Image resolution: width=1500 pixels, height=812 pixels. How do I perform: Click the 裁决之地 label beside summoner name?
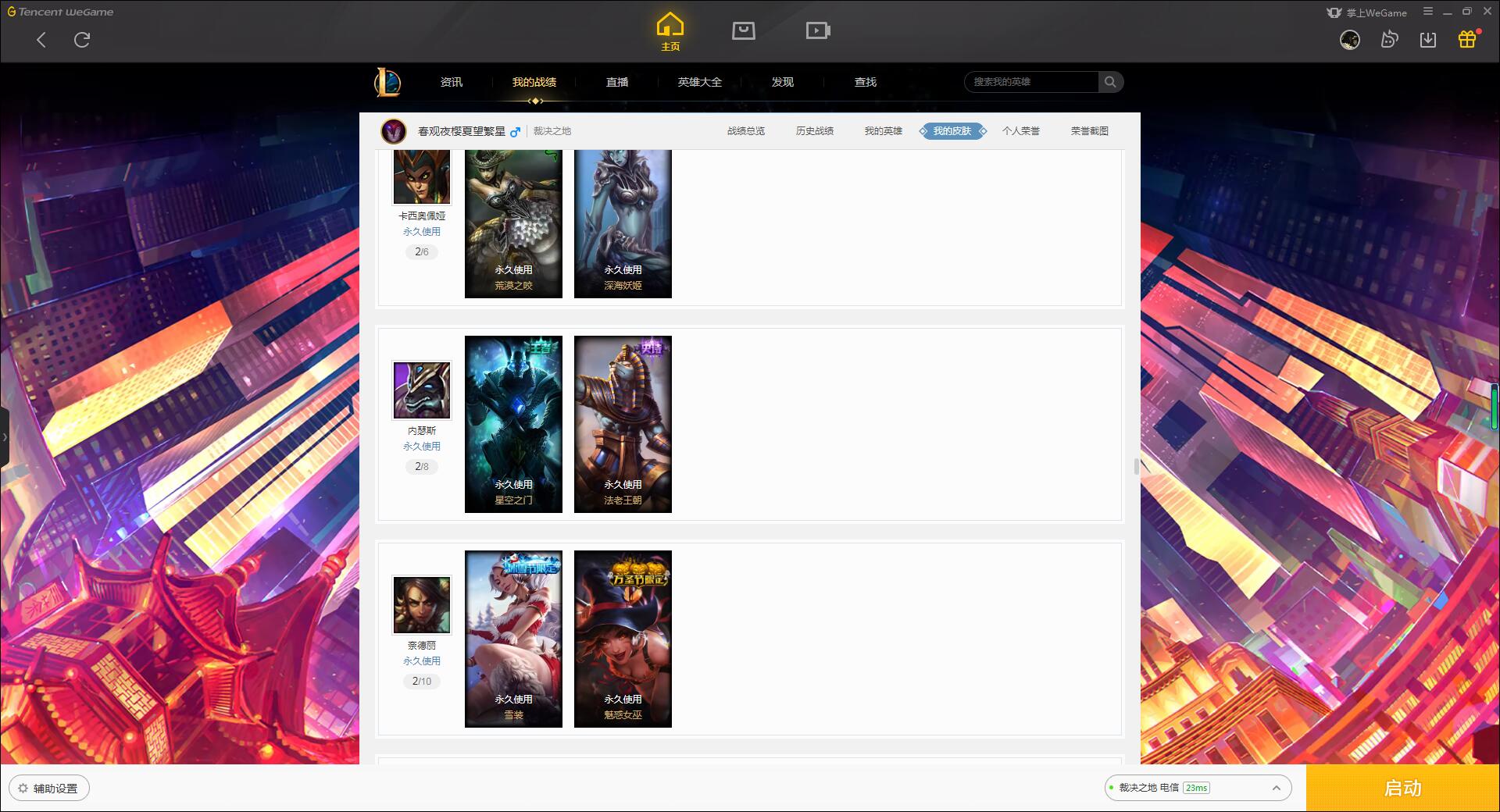click(552, 131)
